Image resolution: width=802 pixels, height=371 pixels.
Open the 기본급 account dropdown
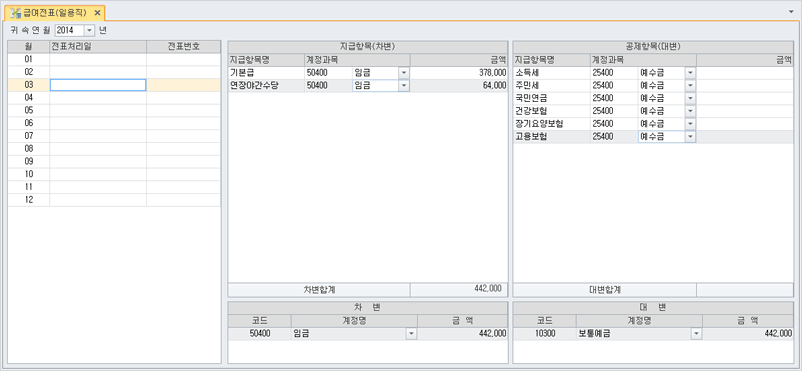coord(404,73)
